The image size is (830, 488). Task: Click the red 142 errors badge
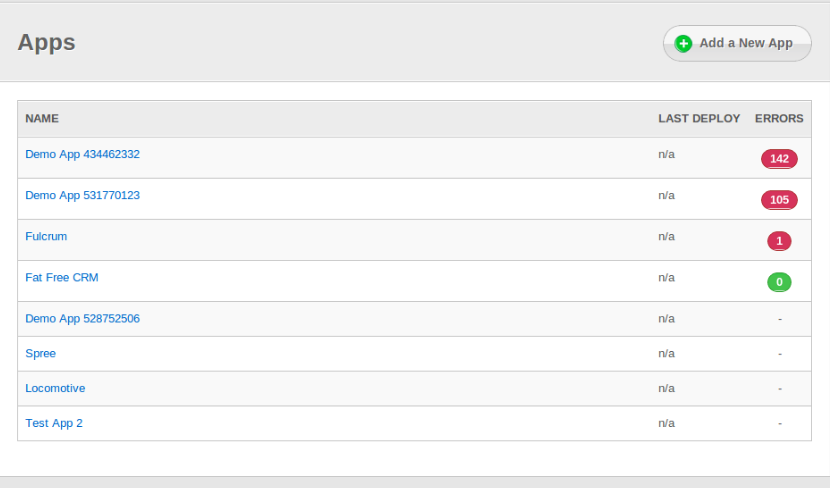click(779, 159)
